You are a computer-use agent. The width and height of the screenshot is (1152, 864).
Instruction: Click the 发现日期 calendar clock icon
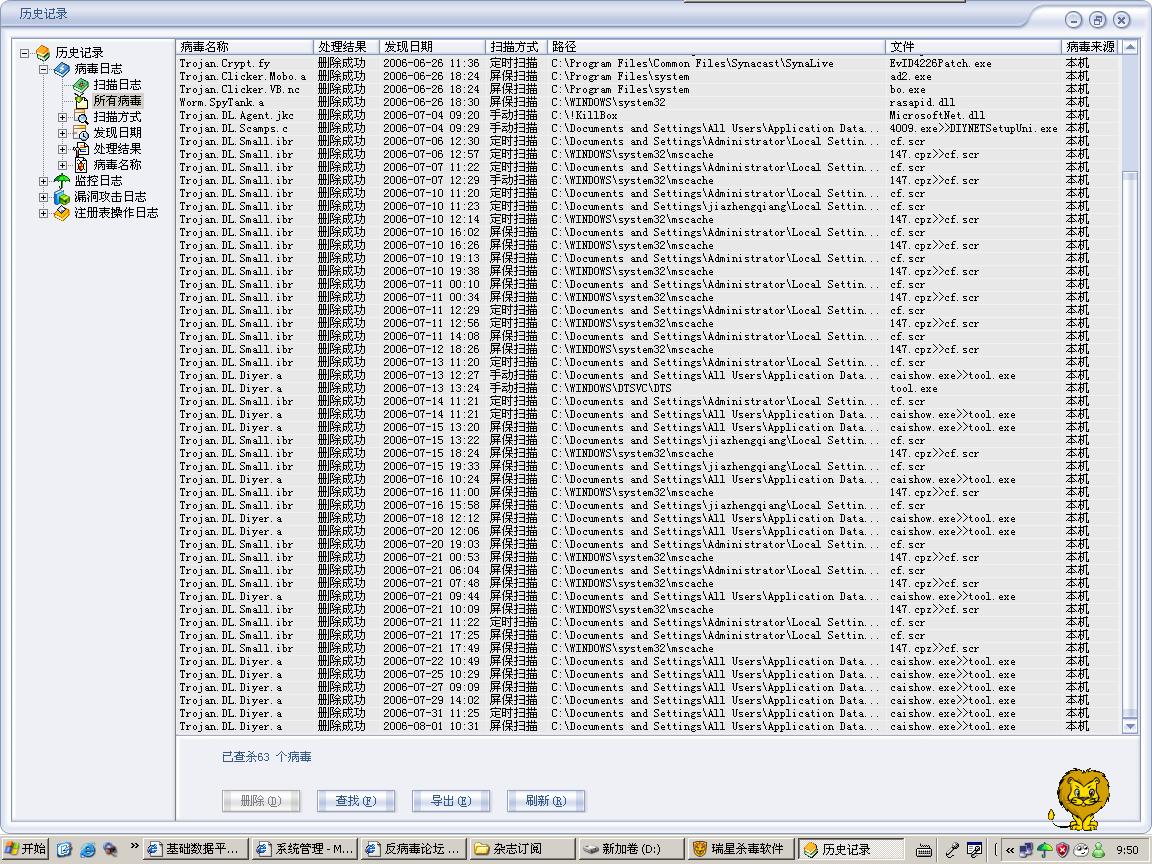pos(81,133)
